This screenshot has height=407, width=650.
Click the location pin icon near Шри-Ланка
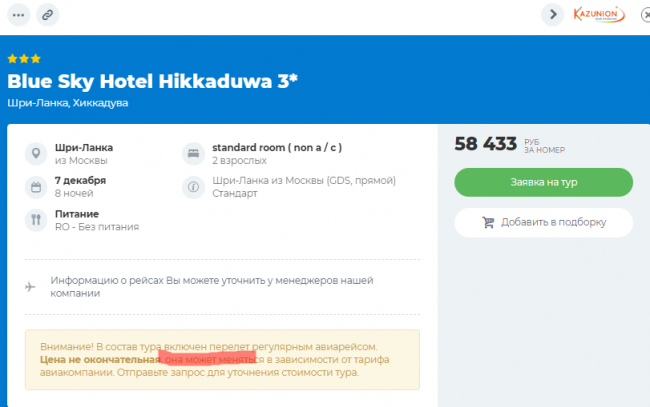coord(36,153)
